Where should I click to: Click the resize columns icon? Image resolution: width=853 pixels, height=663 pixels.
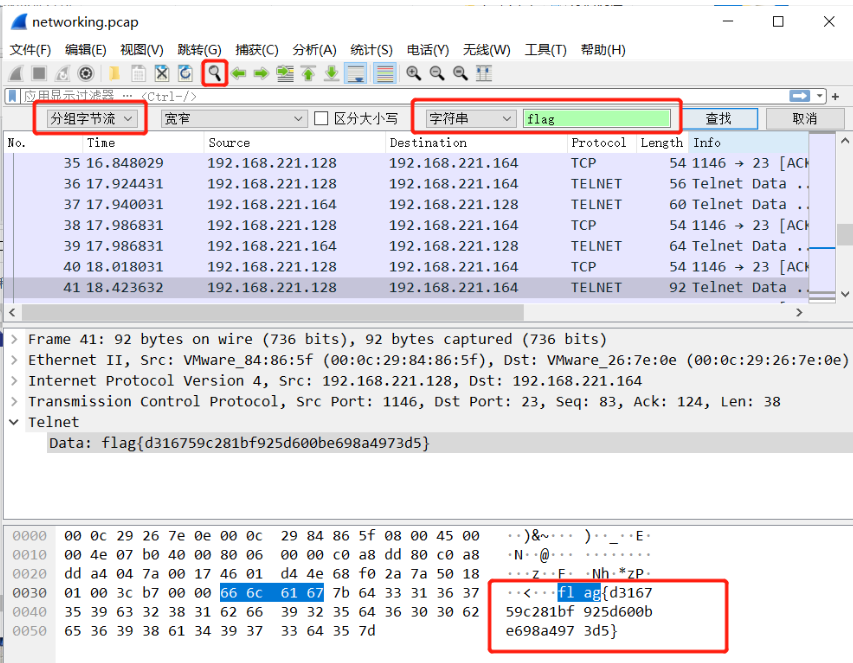pos(484,73)
